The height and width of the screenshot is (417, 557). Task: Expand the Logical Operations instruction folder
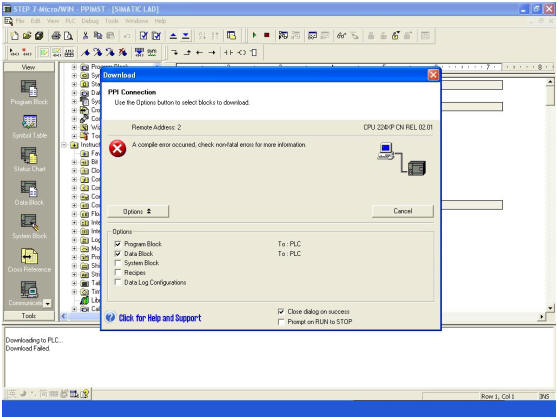74,240
